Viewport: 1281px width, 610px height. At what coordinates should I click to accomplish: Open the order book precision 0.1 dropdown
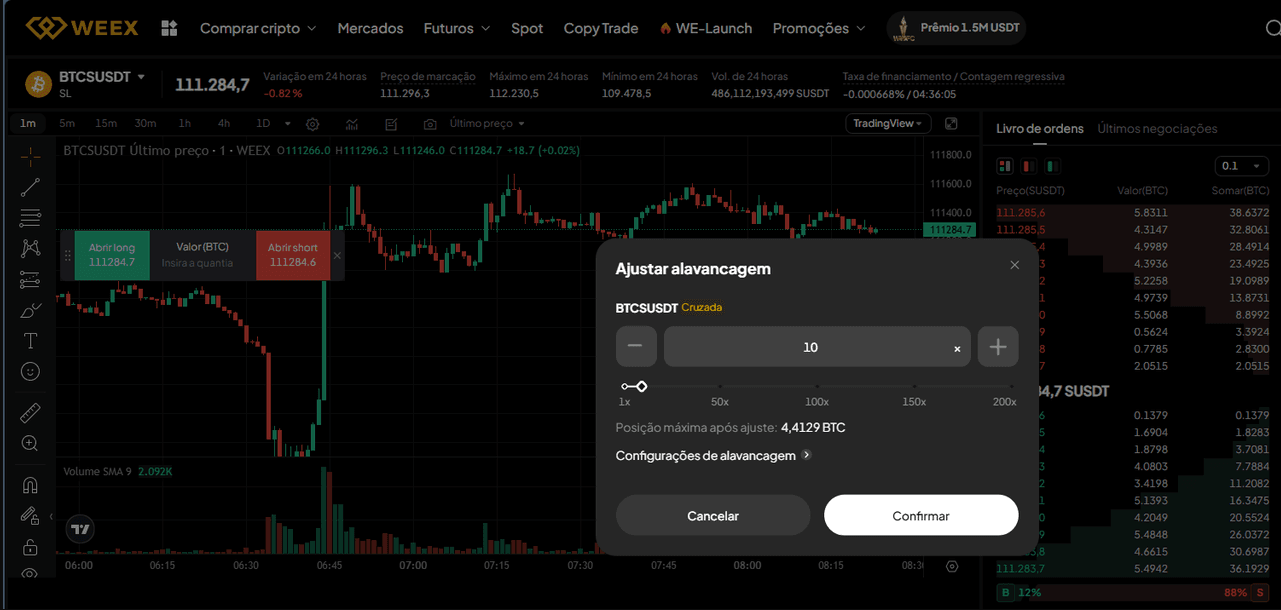[x=1240, y=166]
